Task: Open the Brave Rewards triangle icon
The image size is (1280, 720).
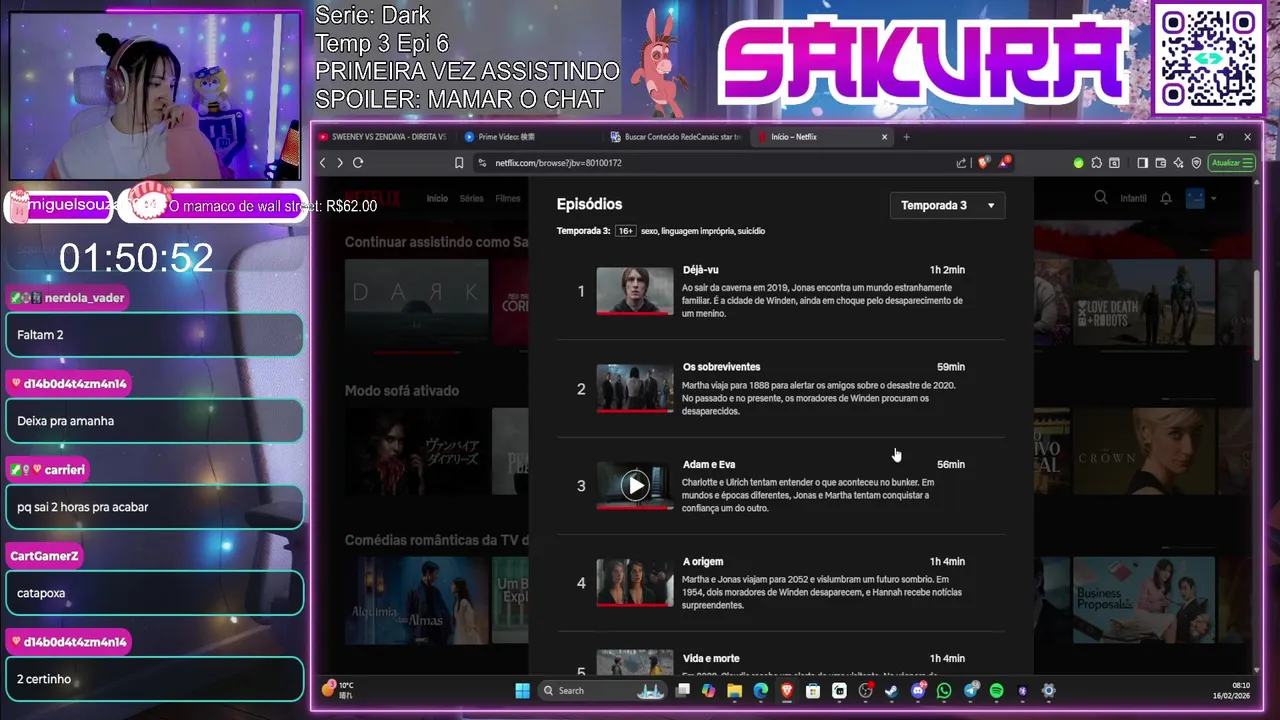Action: click(1004, 162)
